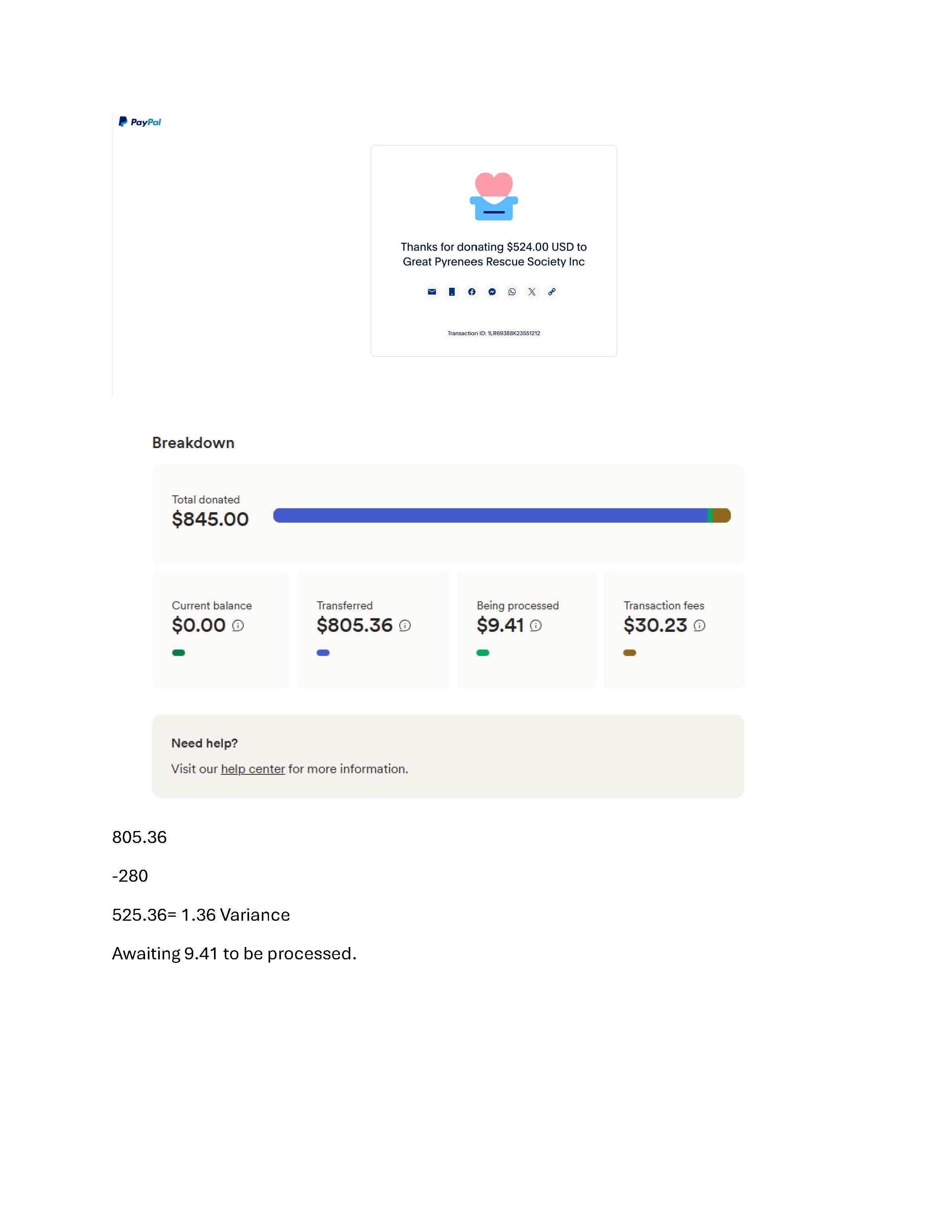952x1232 pixels.
Task: Click the blue Transferred legend swatch
Action: [323, 652]
